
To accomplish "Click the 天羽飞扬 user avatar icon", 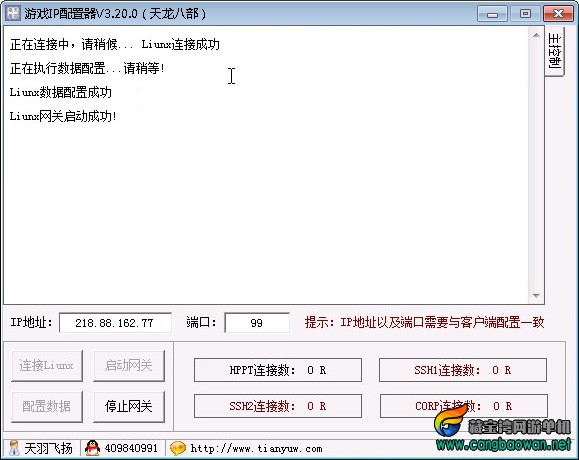I will [x=14, y=448].
